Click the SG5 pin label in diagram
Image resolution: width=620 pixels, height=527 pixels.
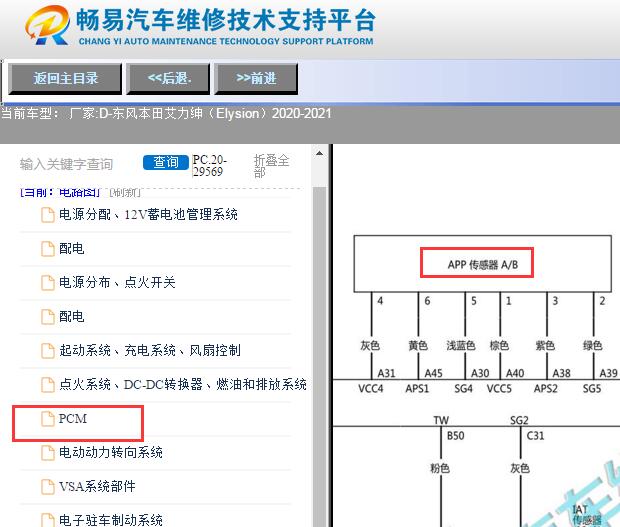click(592, 389)
